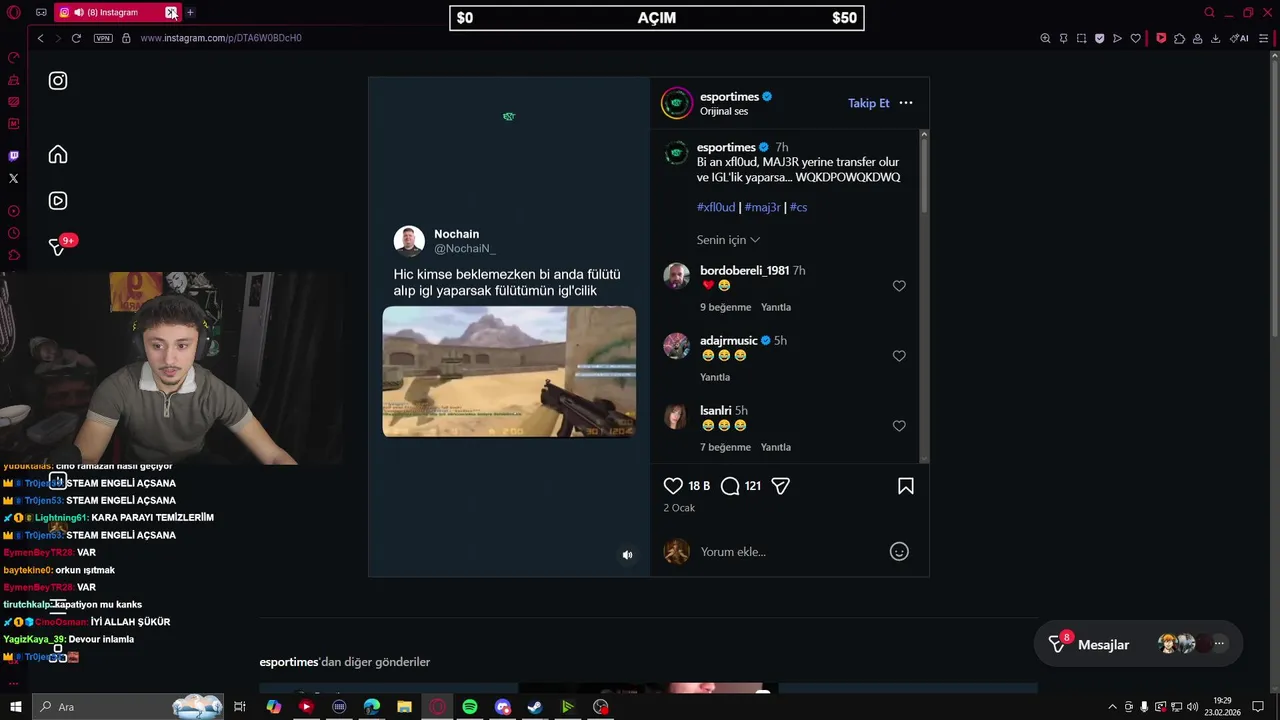Open esportimes profile from post header
Viewport: 1280px width, 720px height.
click(x=729, y=97)
